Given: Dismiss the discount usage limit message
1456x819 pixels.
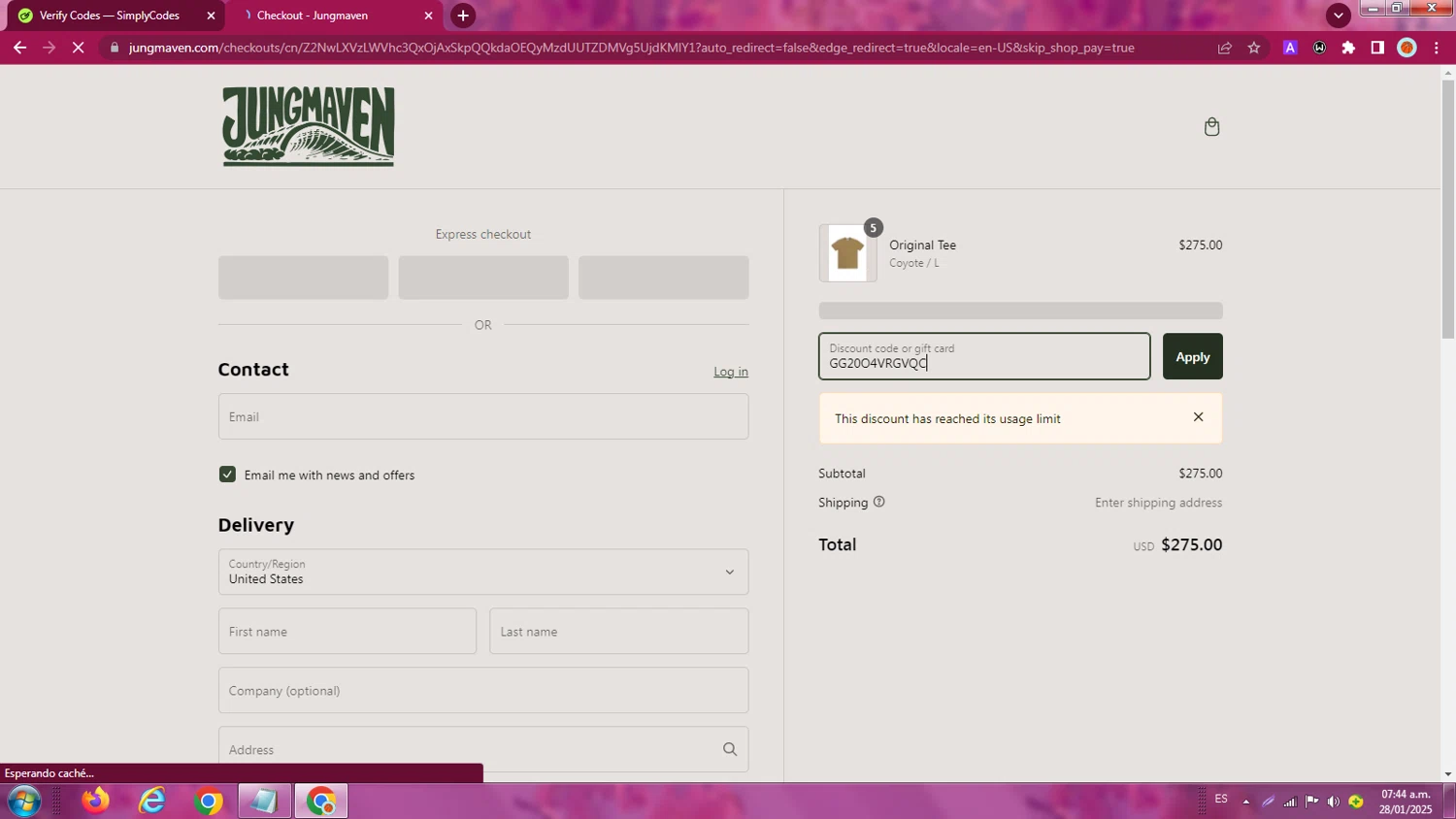Looking at the screenshot, I should point(1198,417).
